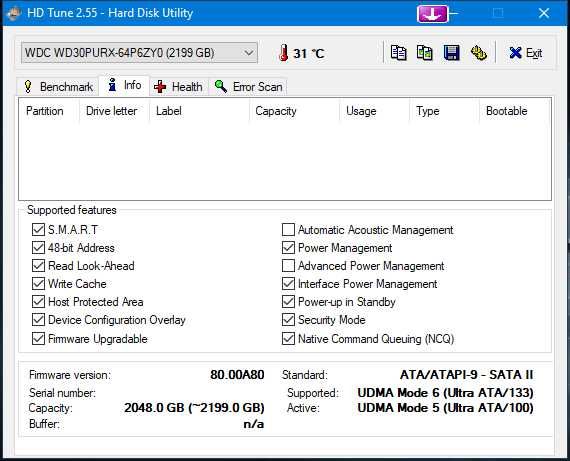
Task: Click the maximize window button
Action: (498, 13)
